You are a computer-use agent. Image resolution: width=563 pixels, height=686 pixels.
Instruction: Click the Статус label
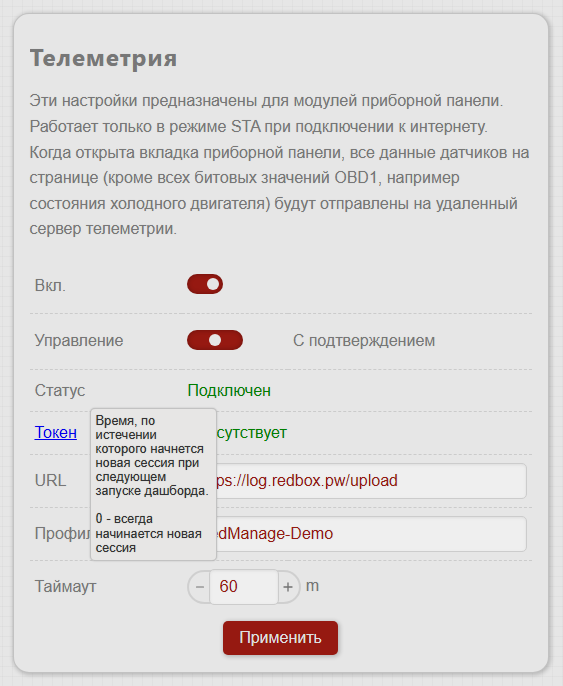tap(60, 390)
